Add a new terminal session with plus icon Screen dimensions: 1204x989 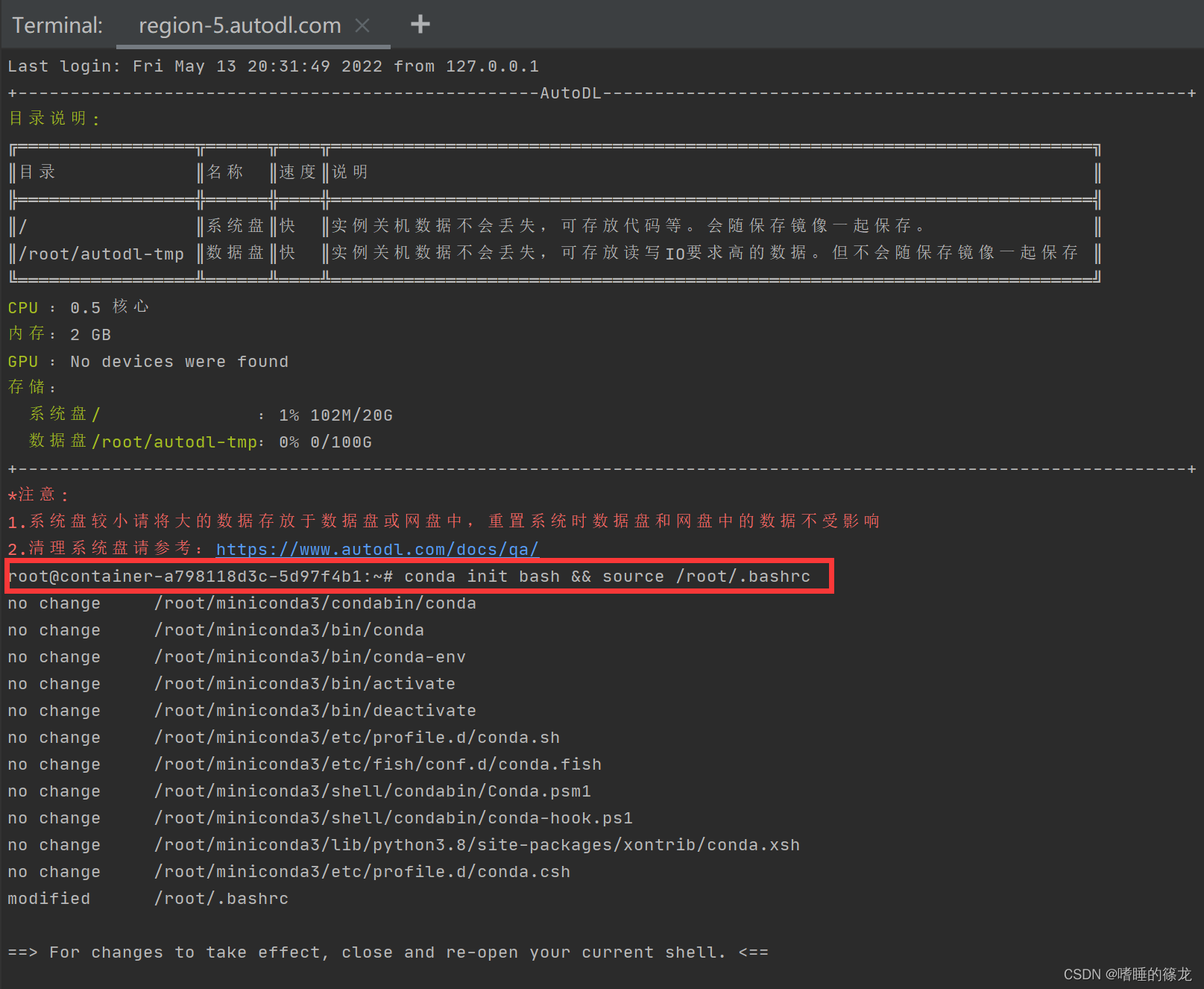[420, 24]
